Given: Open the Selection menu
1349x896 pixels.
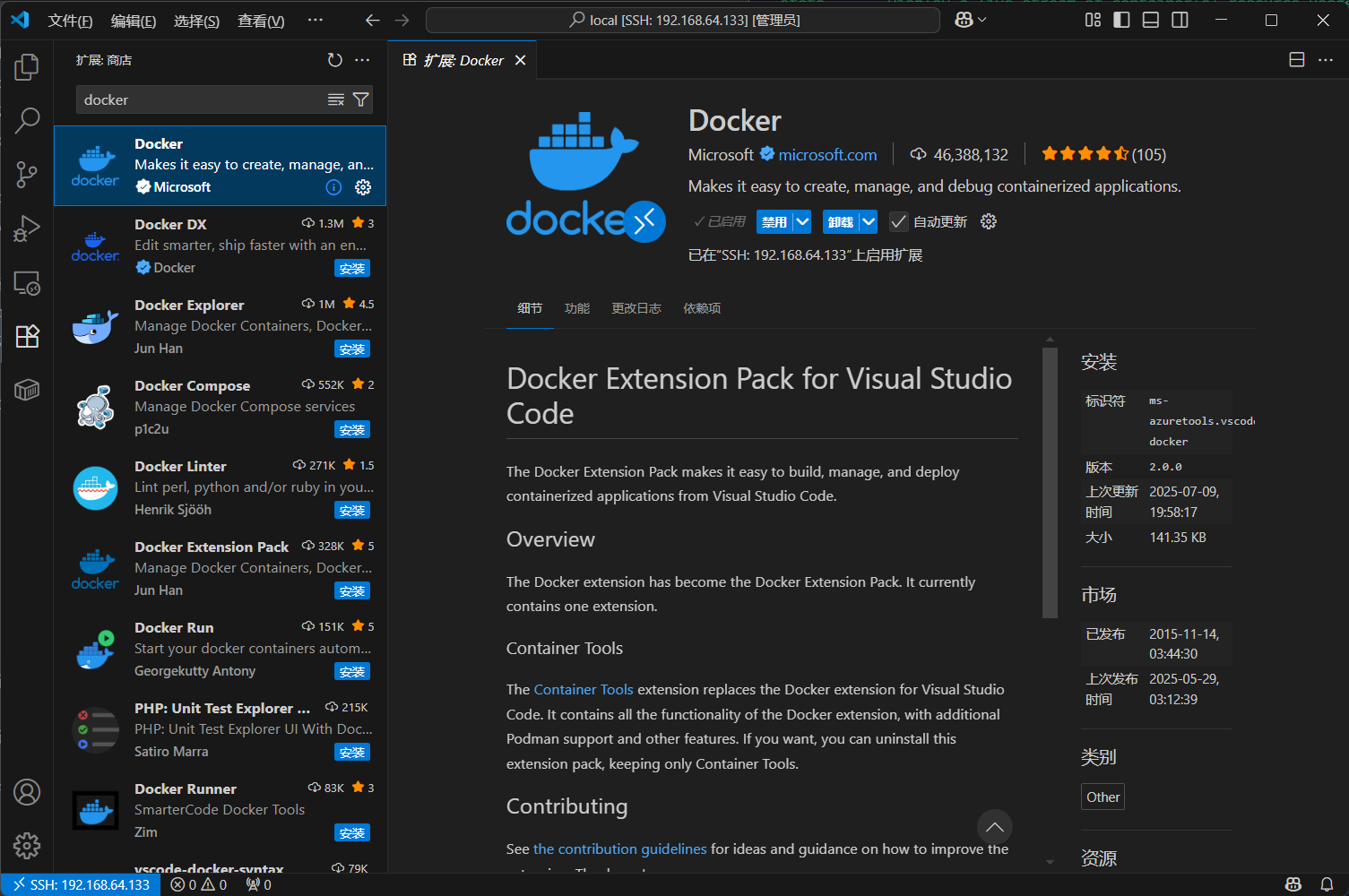Looking at the screenshot, I should click(x=196, y=21).
